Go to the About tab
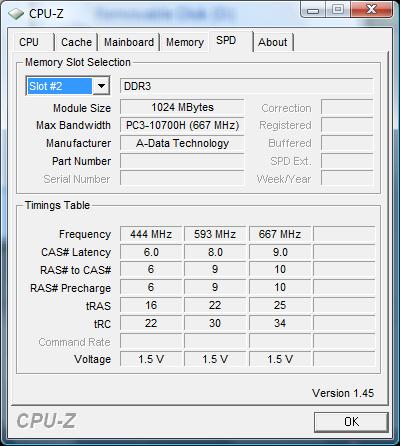Image resolution: width=400 pixels, height=446 pixels. [273, 42]
